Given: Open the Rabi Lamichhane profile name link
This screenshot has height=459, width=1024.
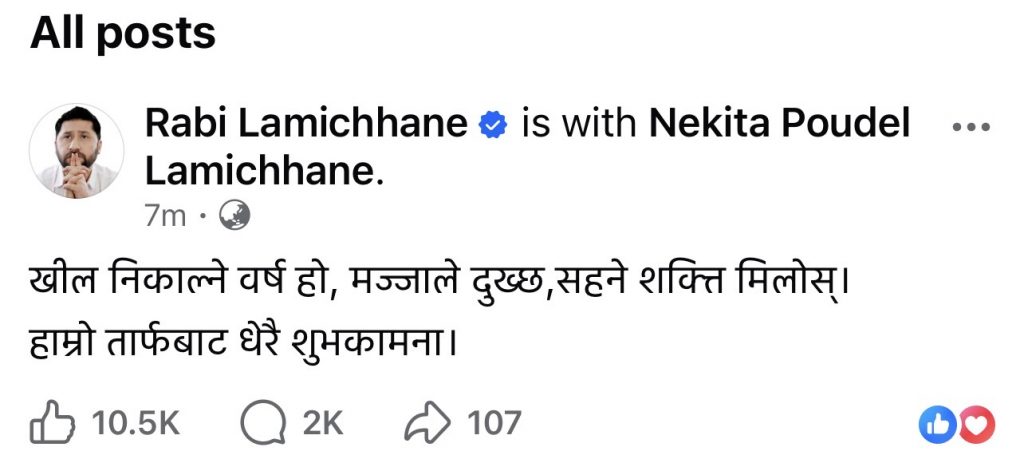Looking at the screenshot, I should click(306, 125).
